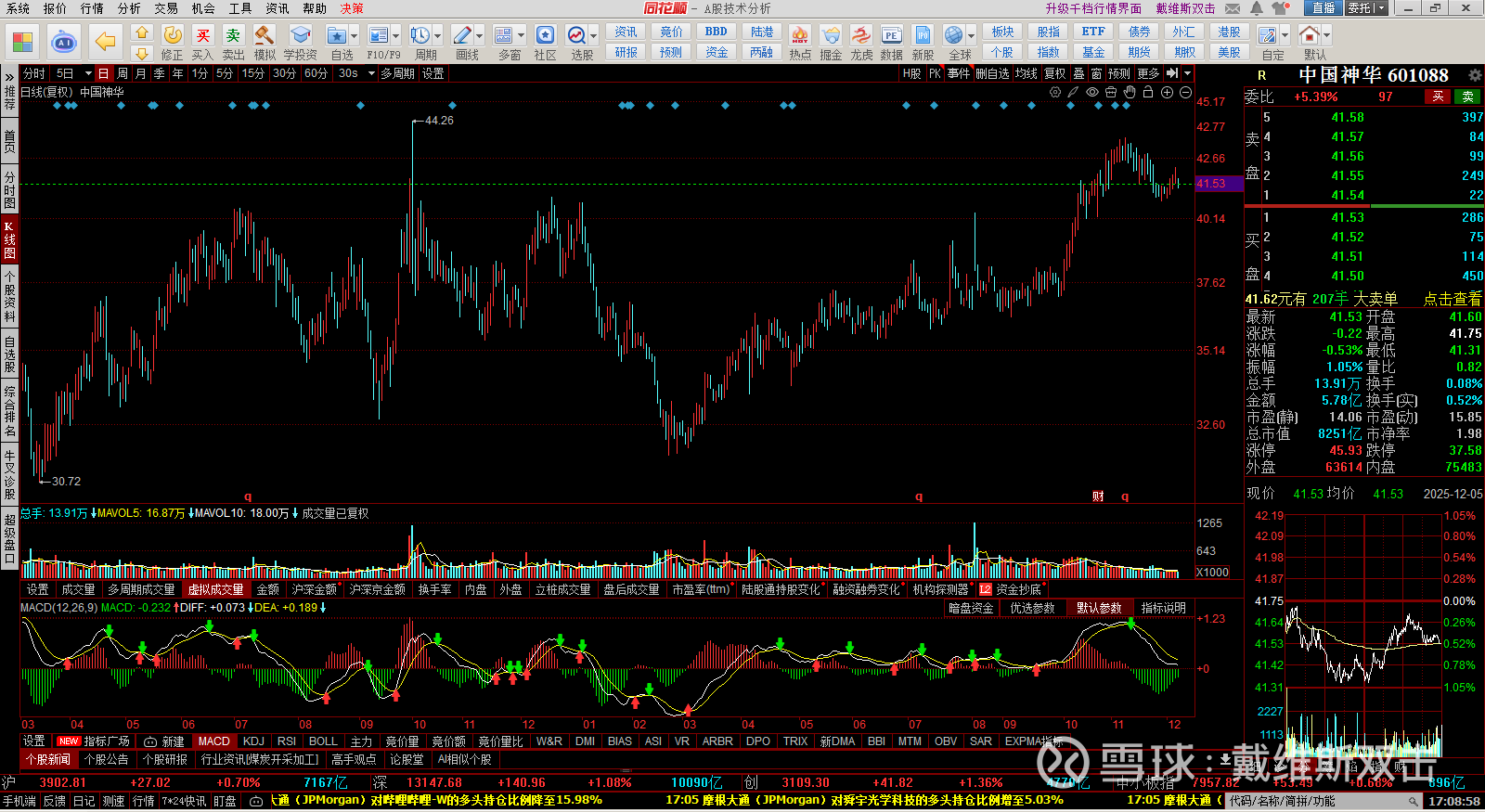This screenshot has width=1485, height=812.
Task: Click the 全球 globe icon
Action: pyautogui.click(x=953, y=37)
